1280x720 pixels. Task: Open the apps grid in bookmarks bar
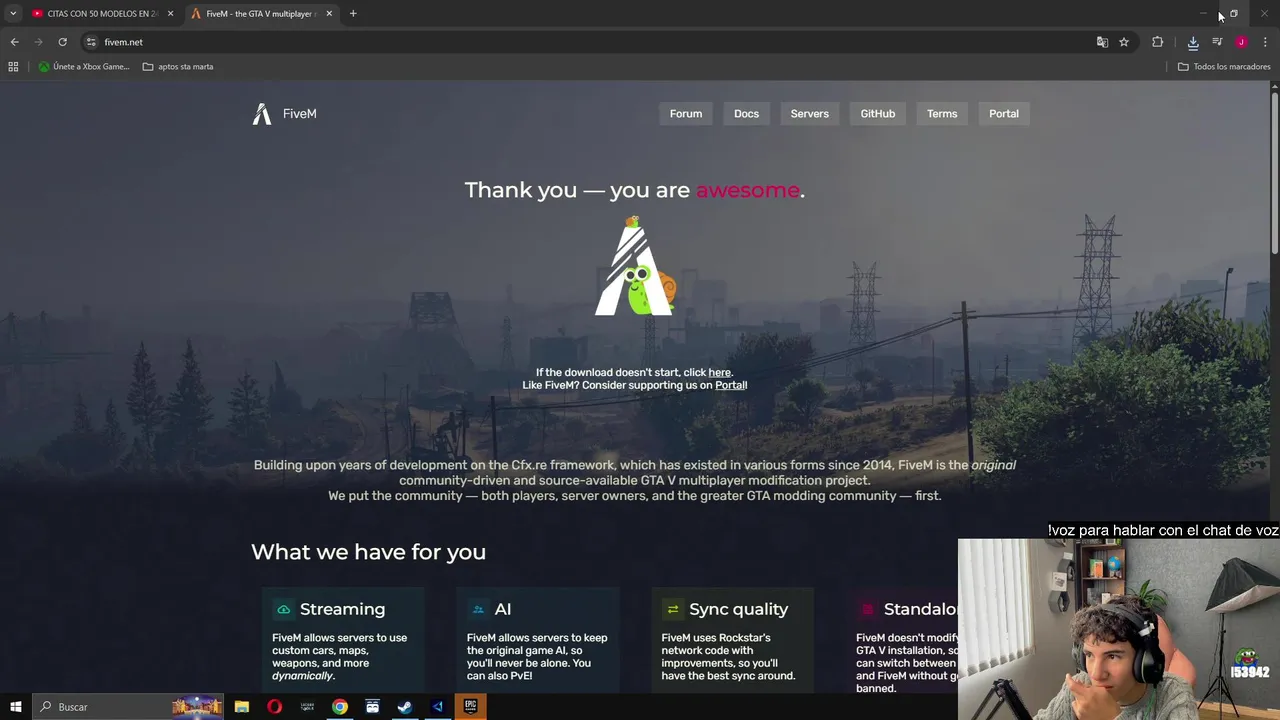click(13, 67)
